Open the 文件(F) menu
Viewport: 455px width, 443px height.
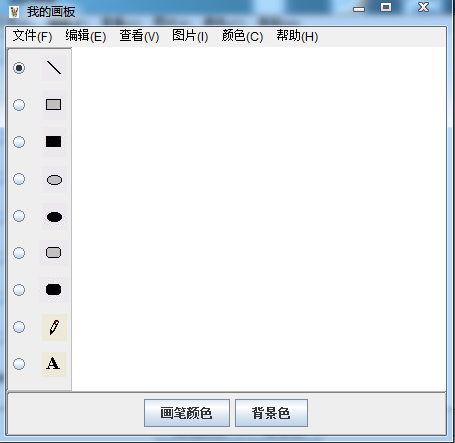[x=32, y=36]
